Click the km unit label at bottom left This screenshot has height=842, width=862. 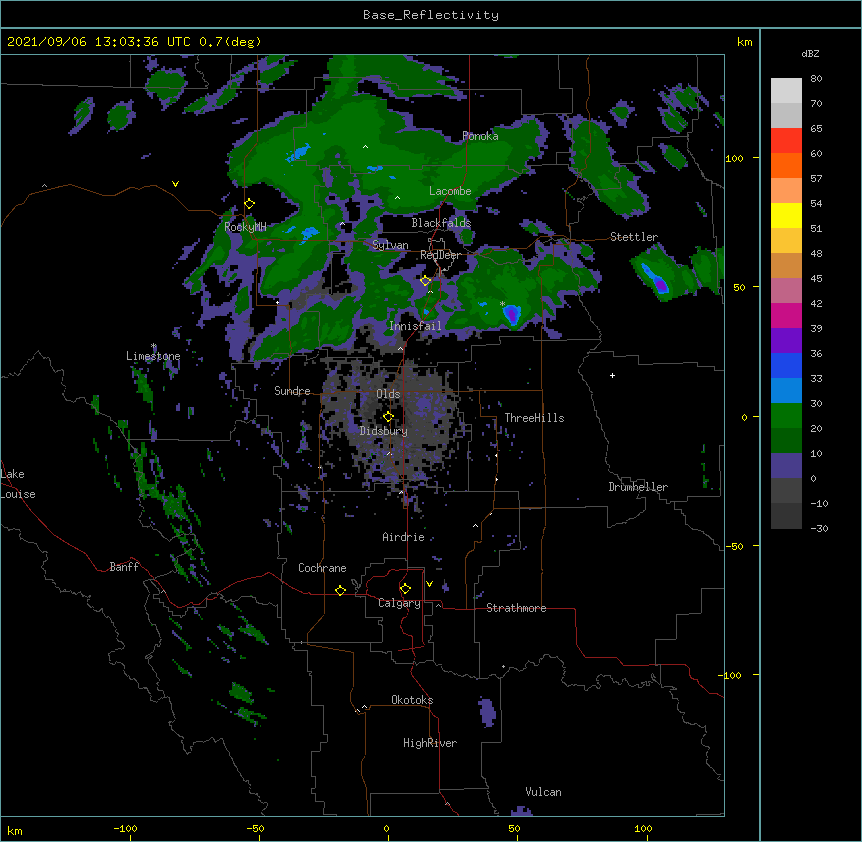click(x=15, y=831)
